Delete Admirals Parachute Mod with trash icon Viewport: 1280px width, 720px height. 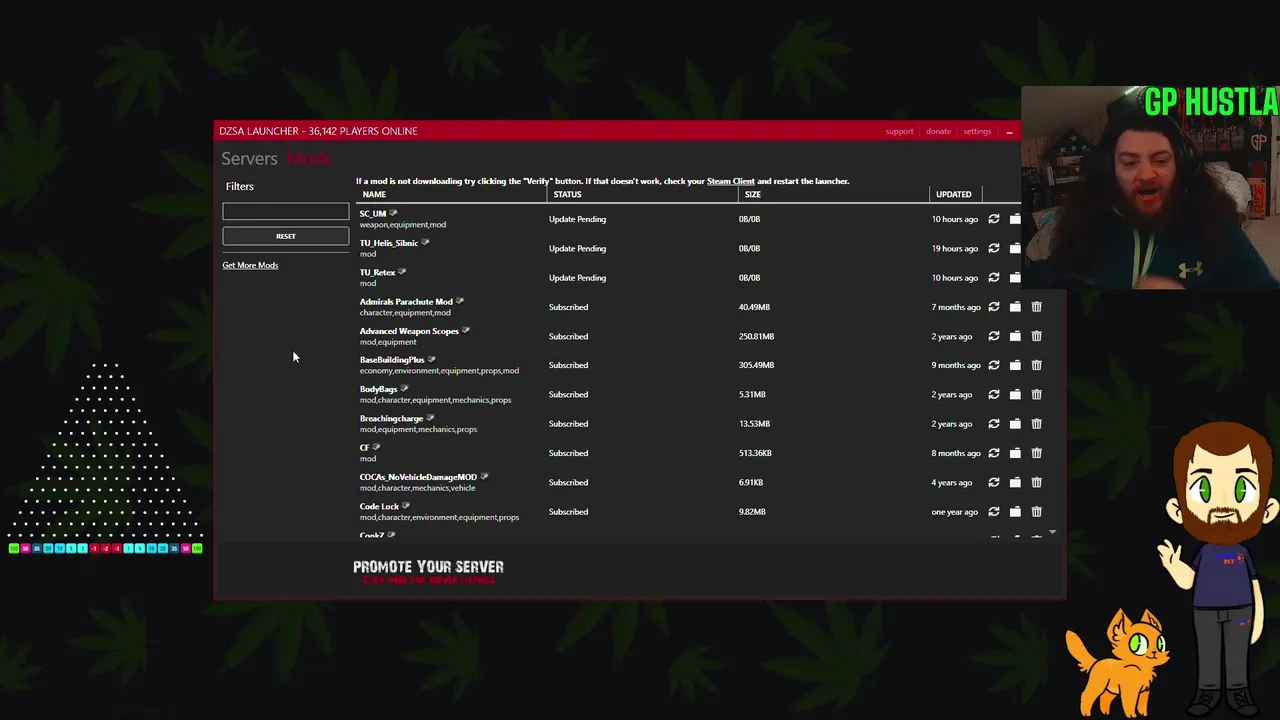[1036, 307]
